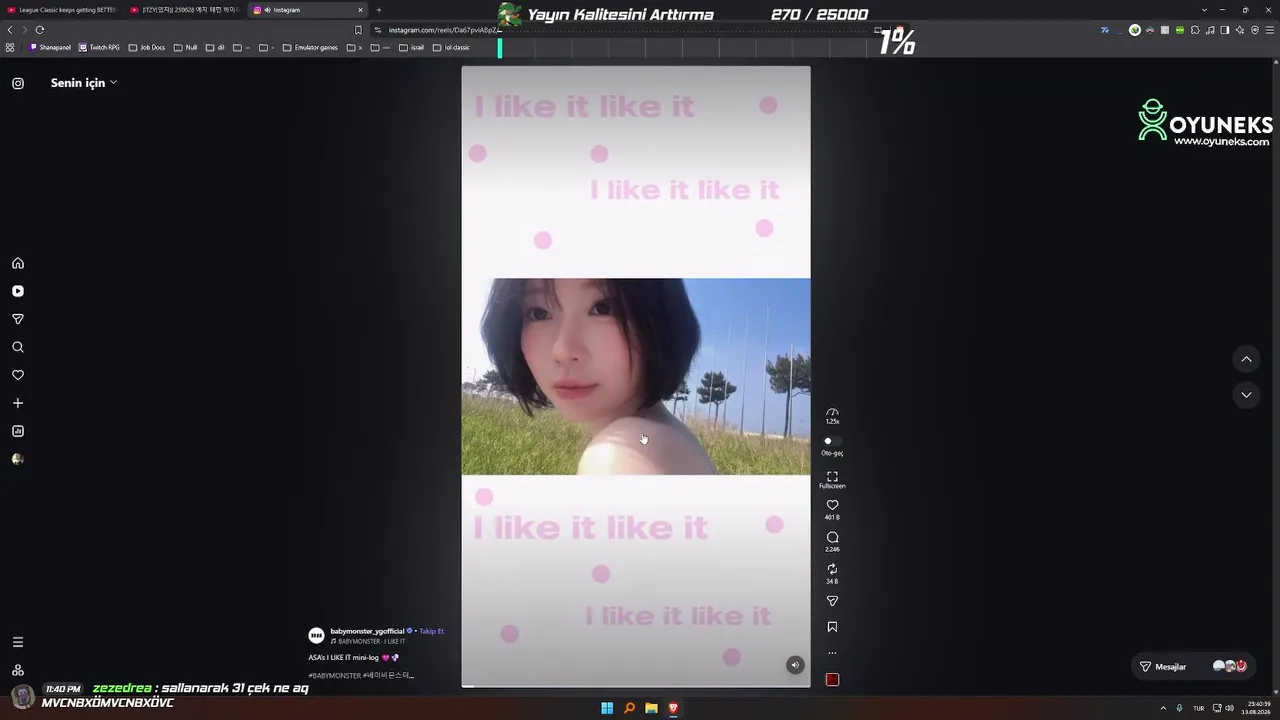
Task: Expand the Senin için feed dropdown
Action: (84, 83)
